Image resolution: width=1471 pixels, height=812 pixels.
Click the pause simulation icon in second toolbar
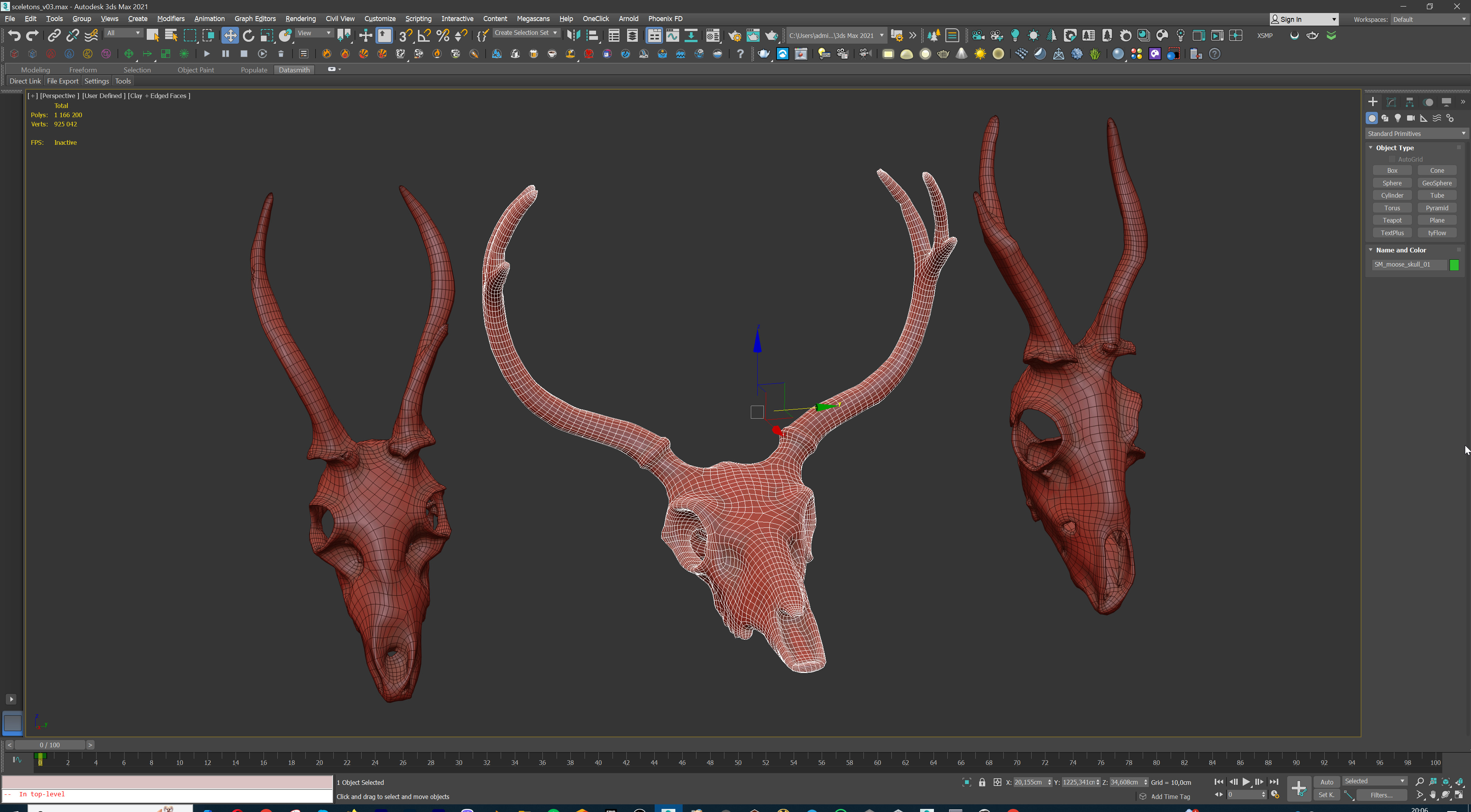pyautogui.click(x=226, y=54)
